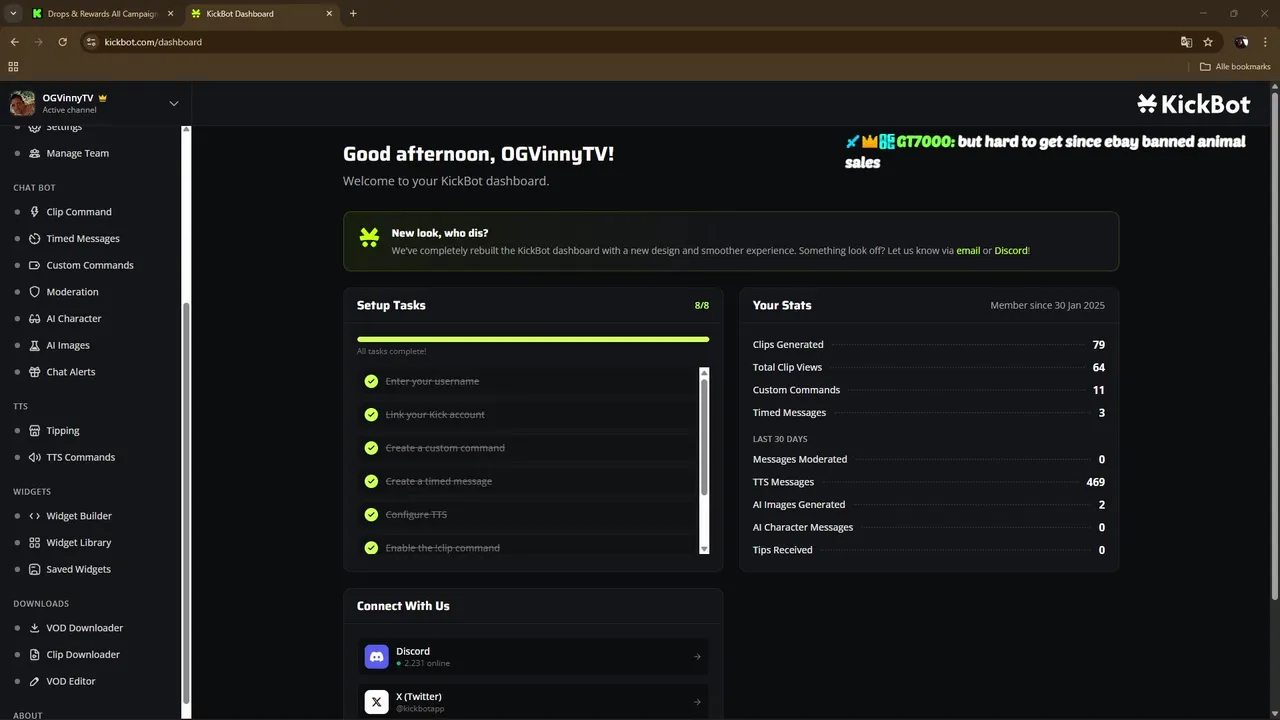1280x720 pixels.
Task: Open a new browser tab
Action: point(353,13)
